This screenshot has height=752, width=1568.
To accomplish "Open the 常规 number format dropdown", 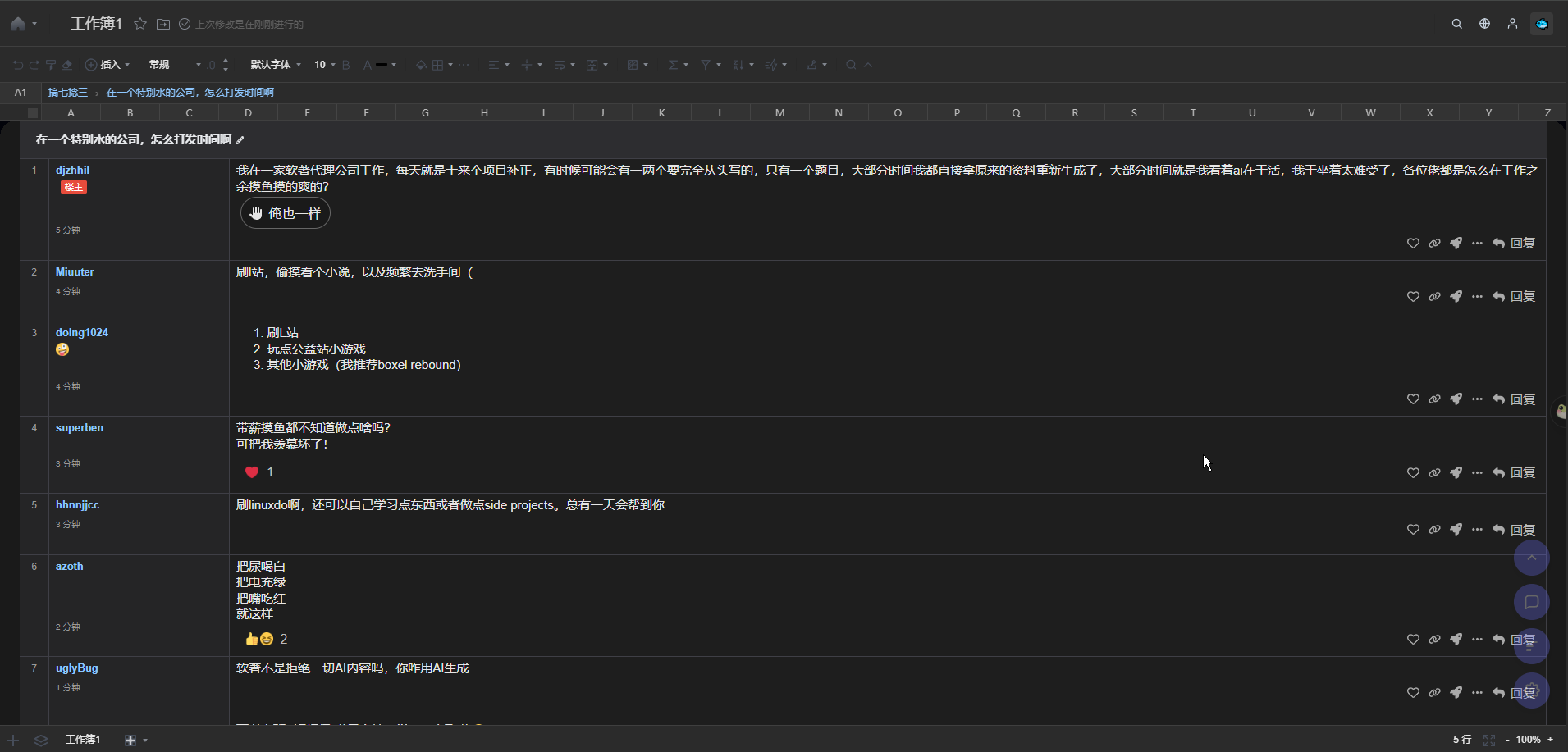I will click(x=175, y=65).
